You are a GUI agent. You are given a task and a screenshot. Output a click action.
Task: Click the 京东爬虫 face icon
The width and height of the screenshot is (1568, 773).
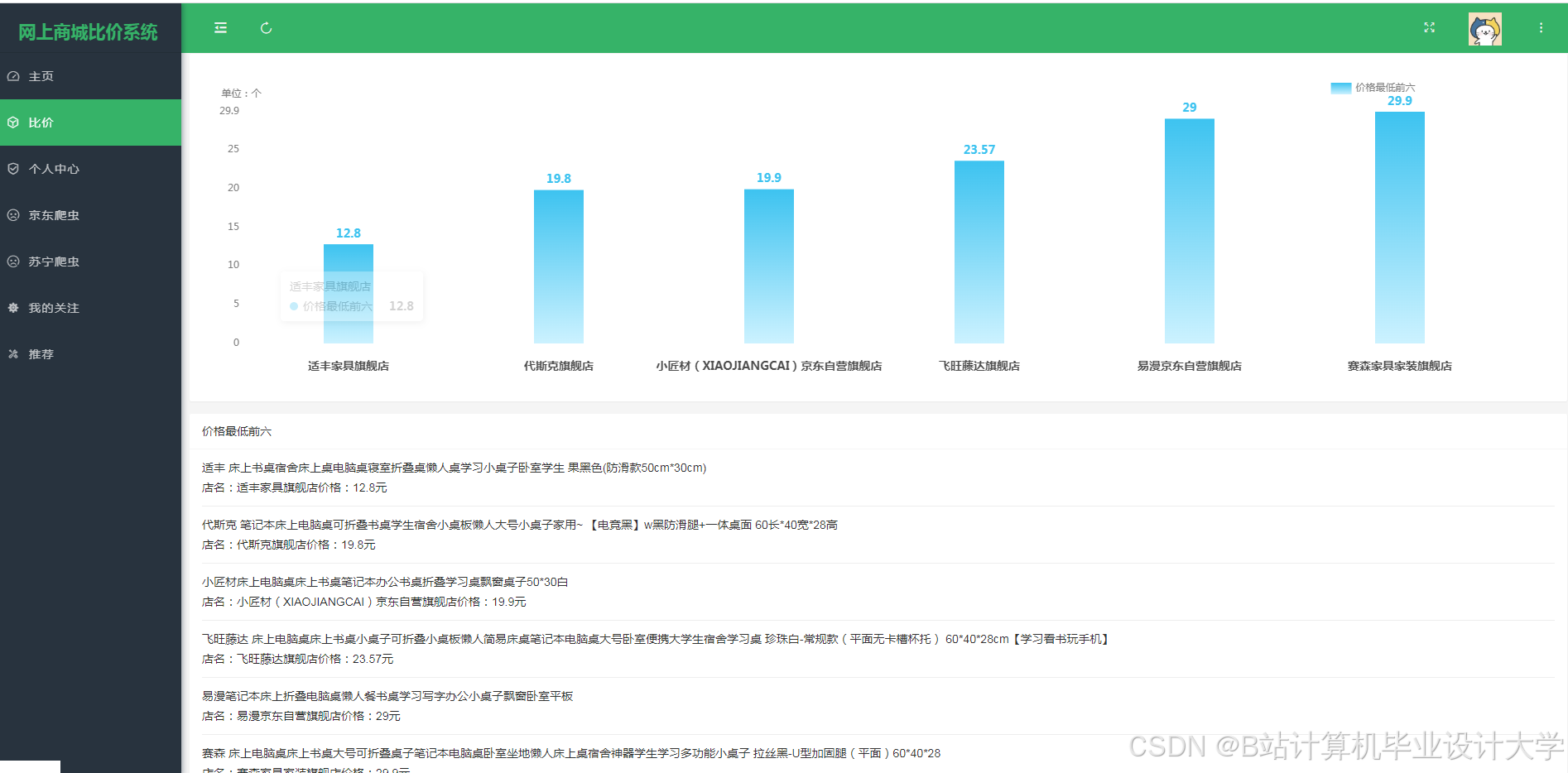pos(13,215)
